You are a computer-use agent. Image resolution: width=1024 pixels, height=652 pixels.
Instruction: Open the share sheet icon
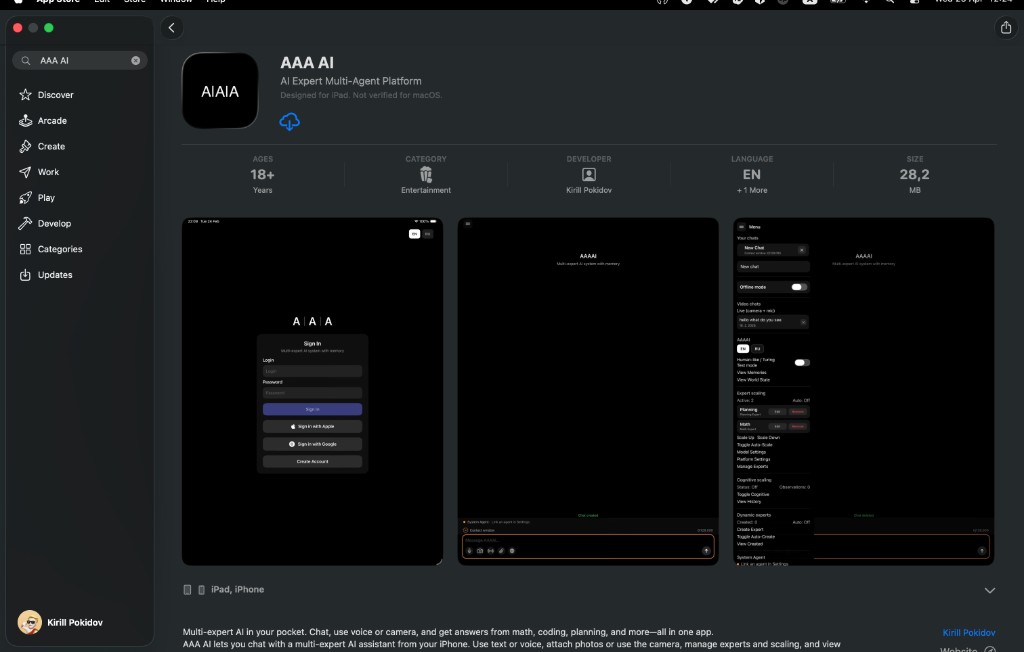pos(1006,28)
